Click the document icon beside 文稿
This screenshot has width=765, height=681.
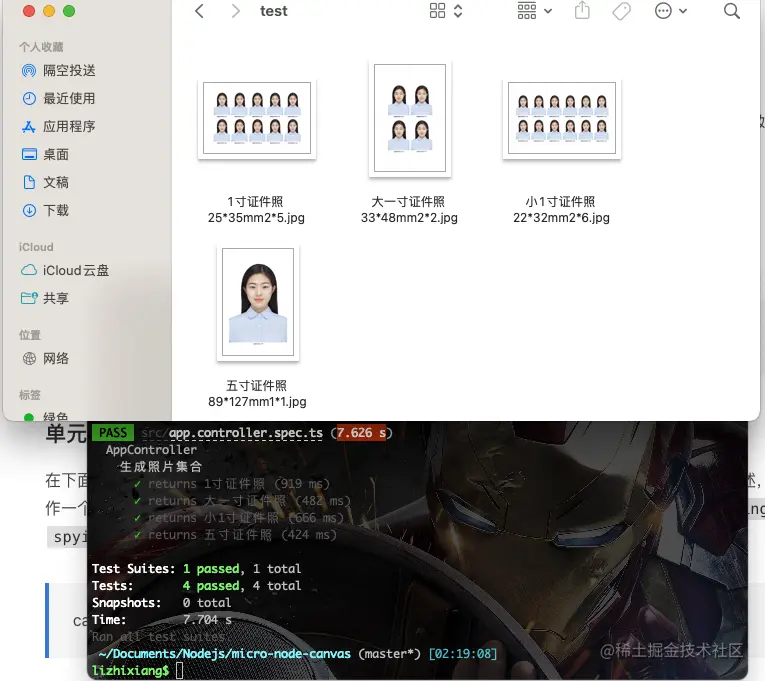point(29,182)
